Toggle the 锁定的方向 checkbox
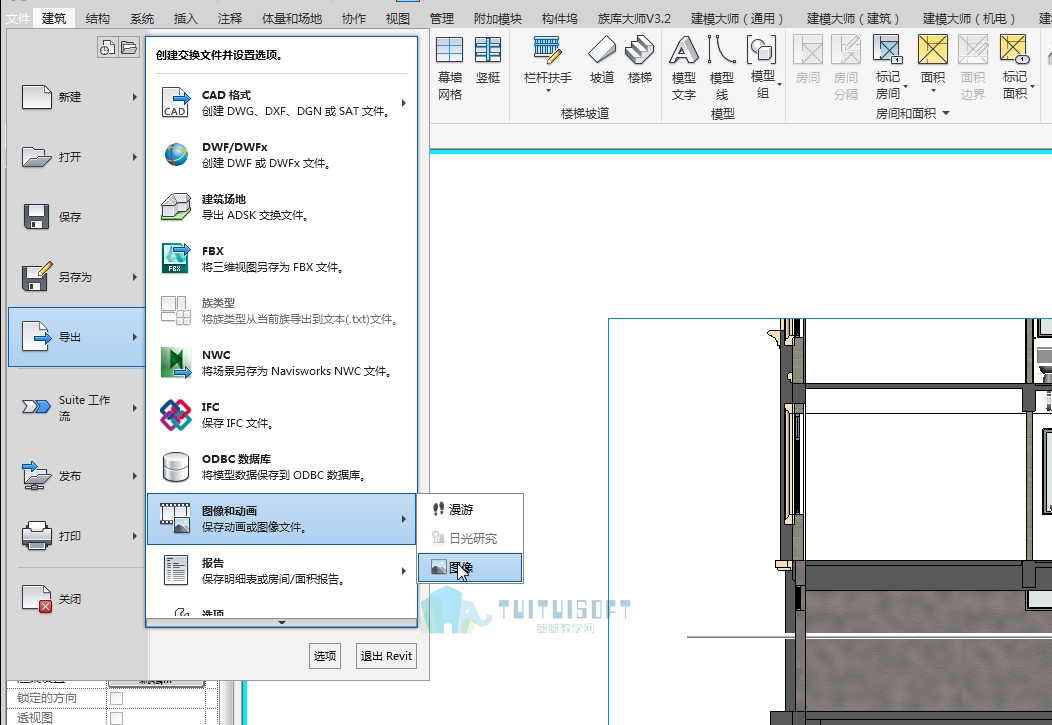 116,698
